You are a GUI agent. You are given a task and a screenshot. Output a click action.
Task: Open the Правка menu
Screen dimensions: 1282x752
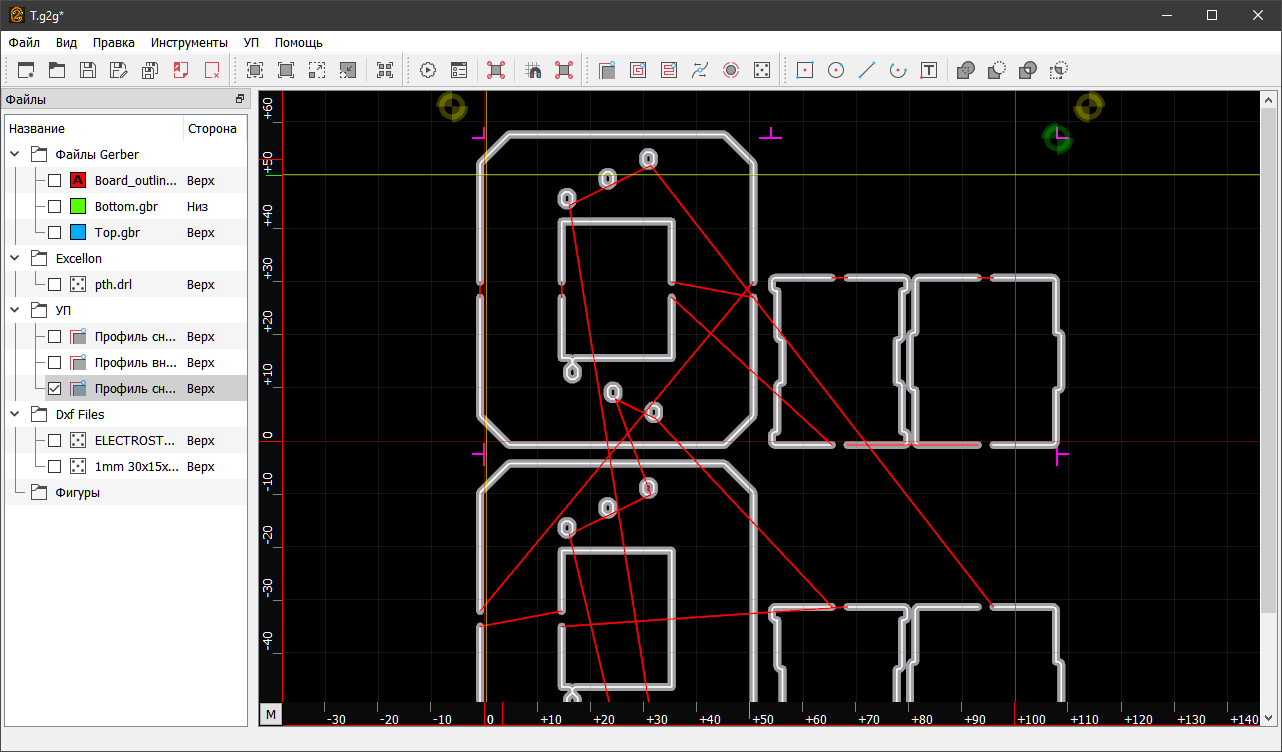click(x=114, y=43)
